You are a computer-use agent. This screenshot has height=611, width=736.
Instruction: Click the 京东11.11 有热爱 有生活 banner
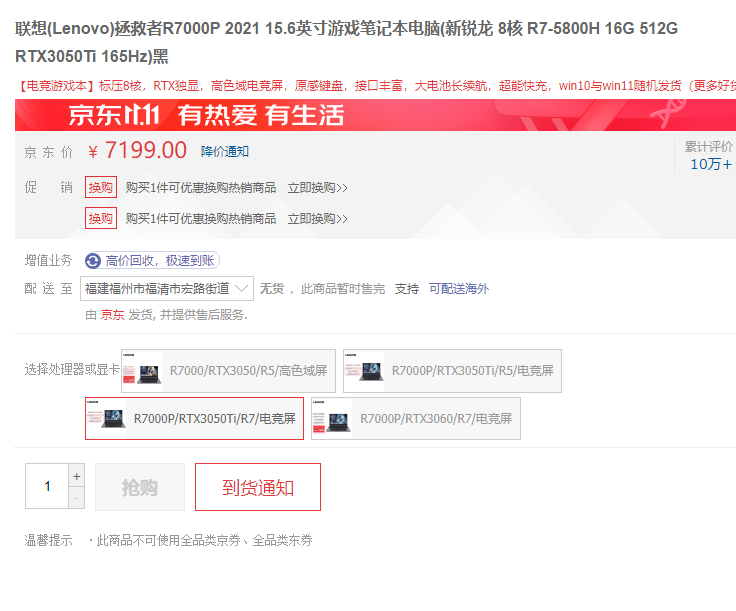click(x=376, y=115)
